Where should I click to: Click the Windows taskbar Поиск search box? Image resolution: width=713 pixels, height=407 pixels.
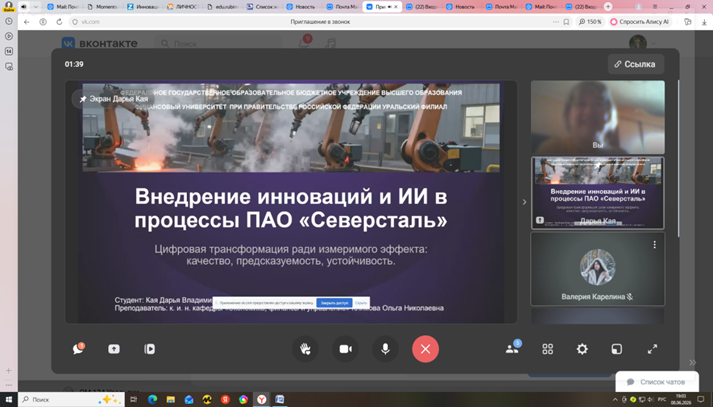71,399
